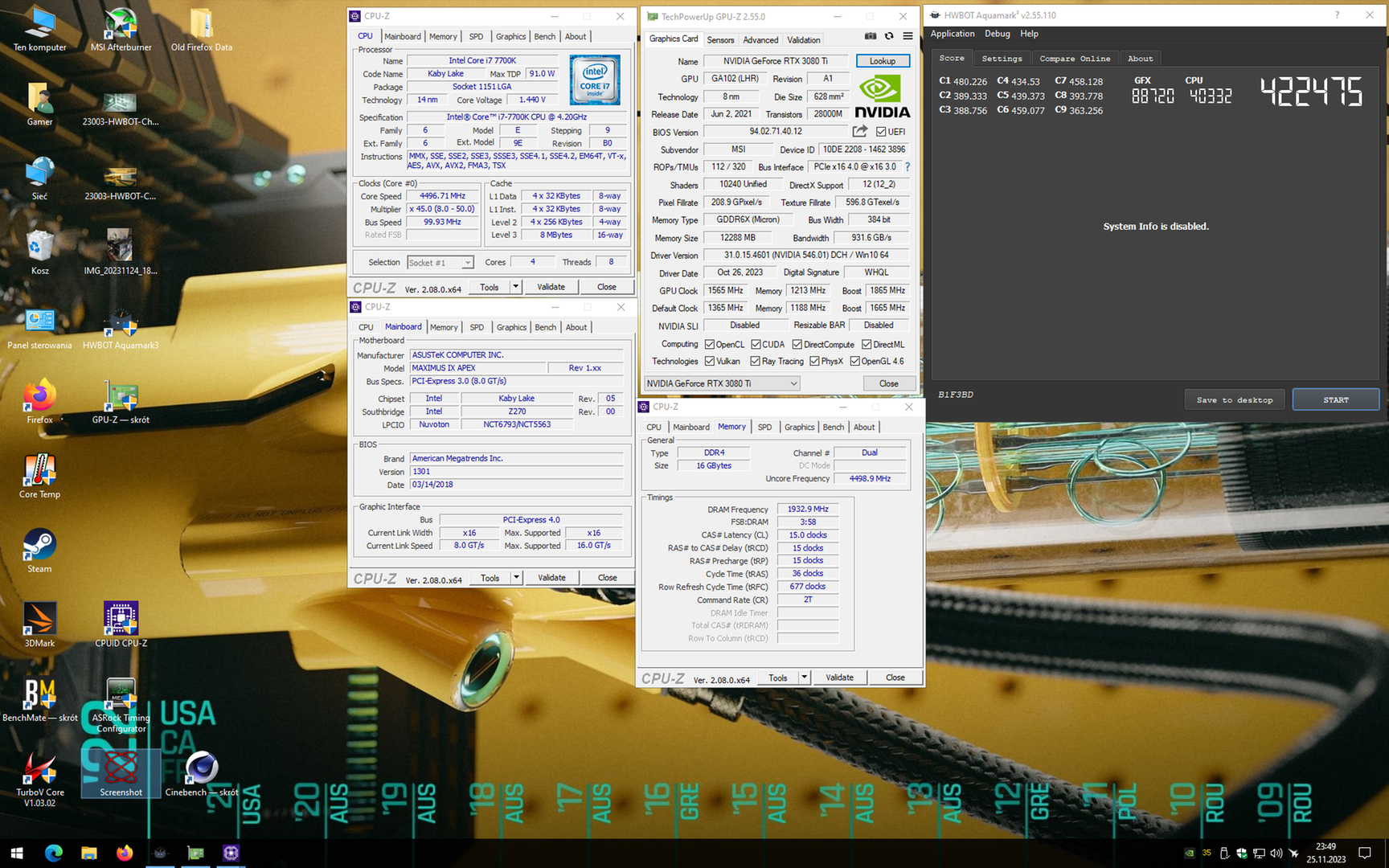Open the Application menu in Aquamark

(952, 34)
